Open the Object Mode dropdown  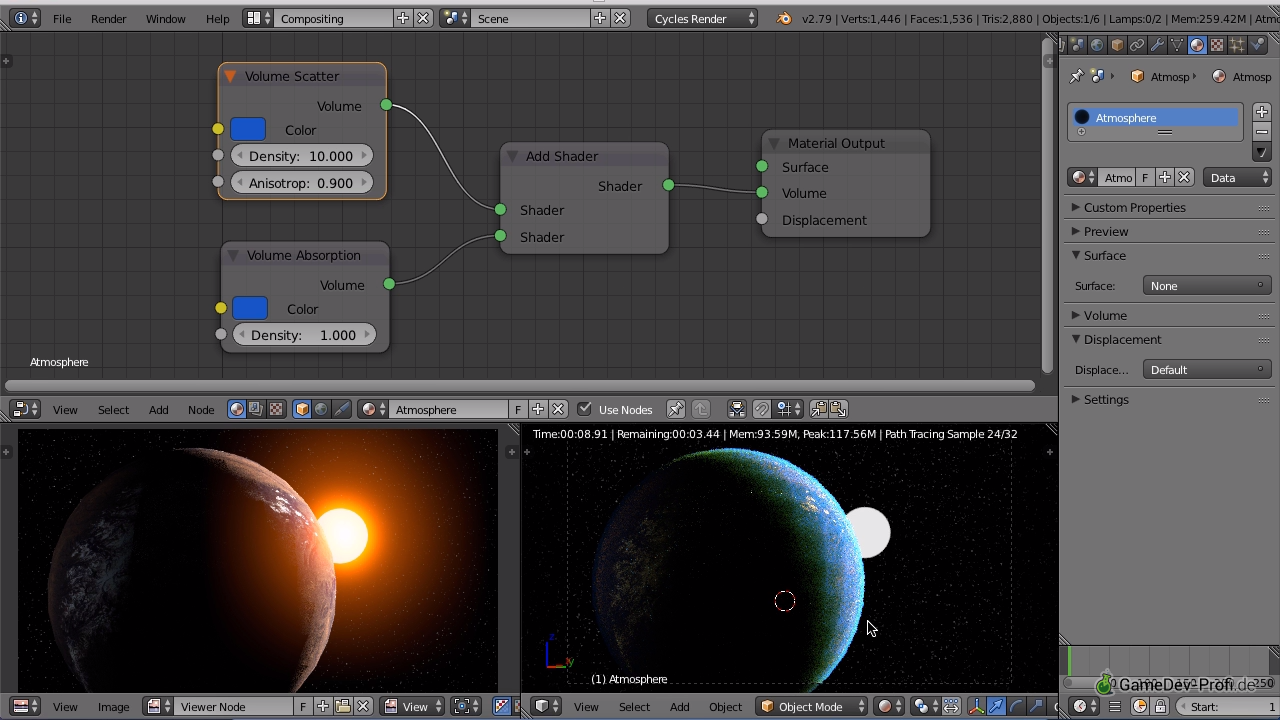click(812, 706)
